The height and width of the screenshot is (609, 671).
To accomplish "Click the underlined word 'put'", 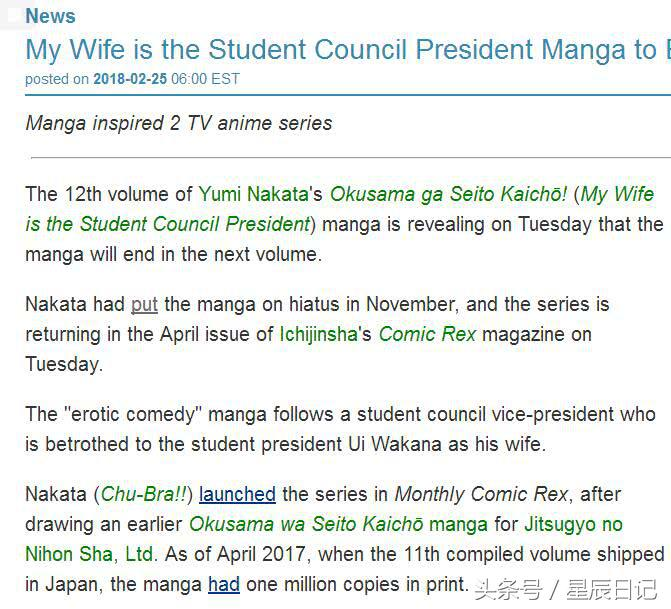I will click(144, 304).
